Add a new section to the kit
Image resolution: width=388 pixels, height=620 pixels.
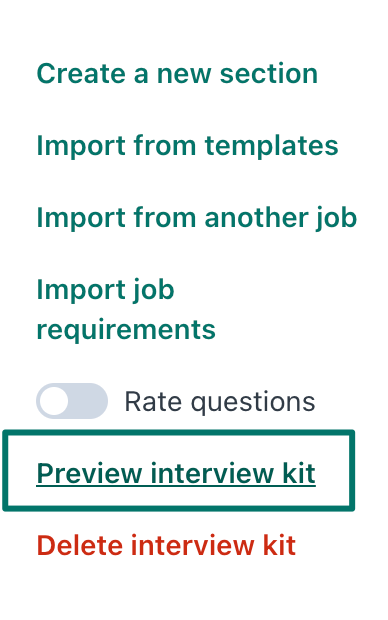point(177,74)
